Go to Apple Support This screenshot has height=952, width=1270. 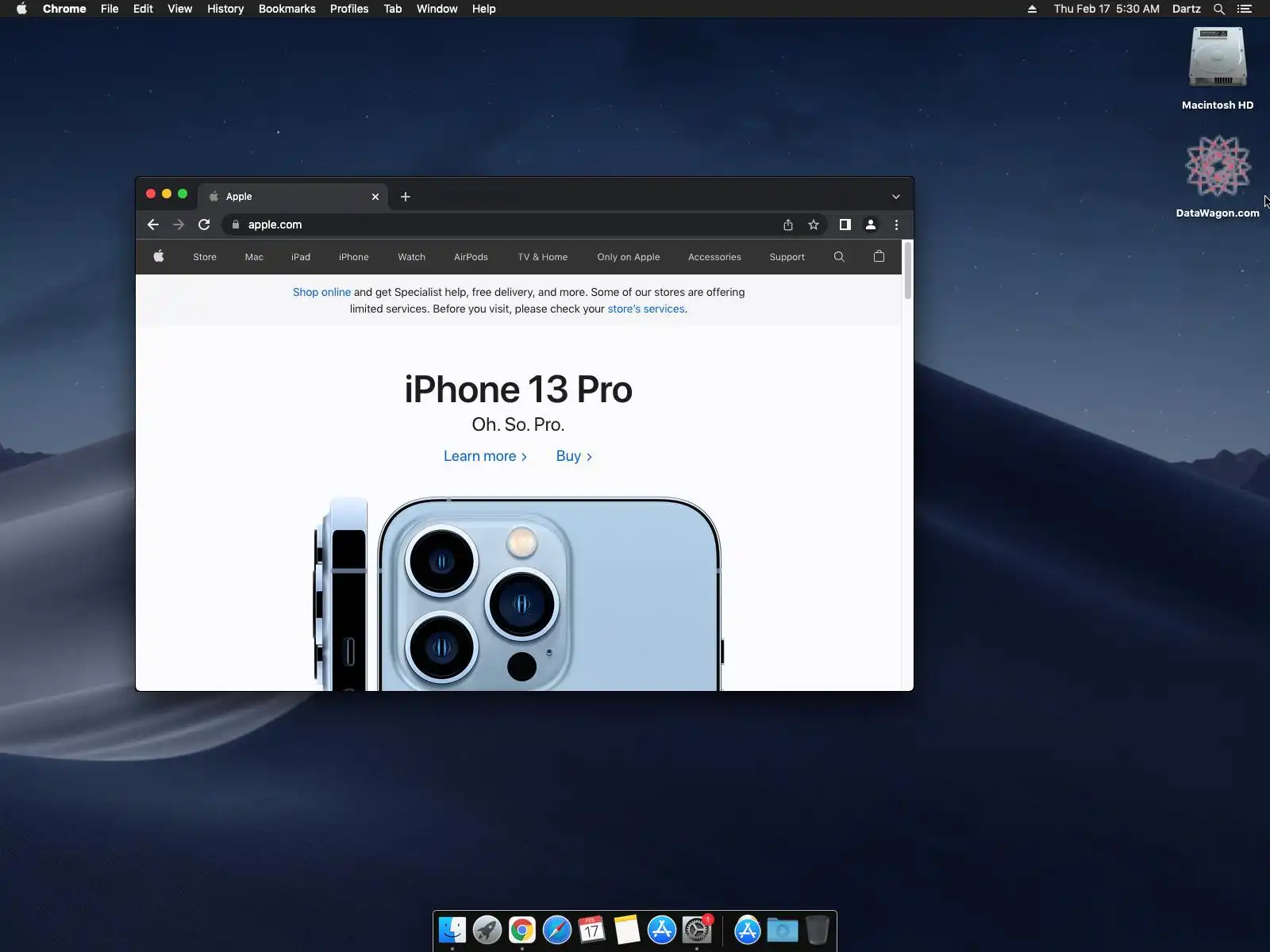click(x=787, y=257)
